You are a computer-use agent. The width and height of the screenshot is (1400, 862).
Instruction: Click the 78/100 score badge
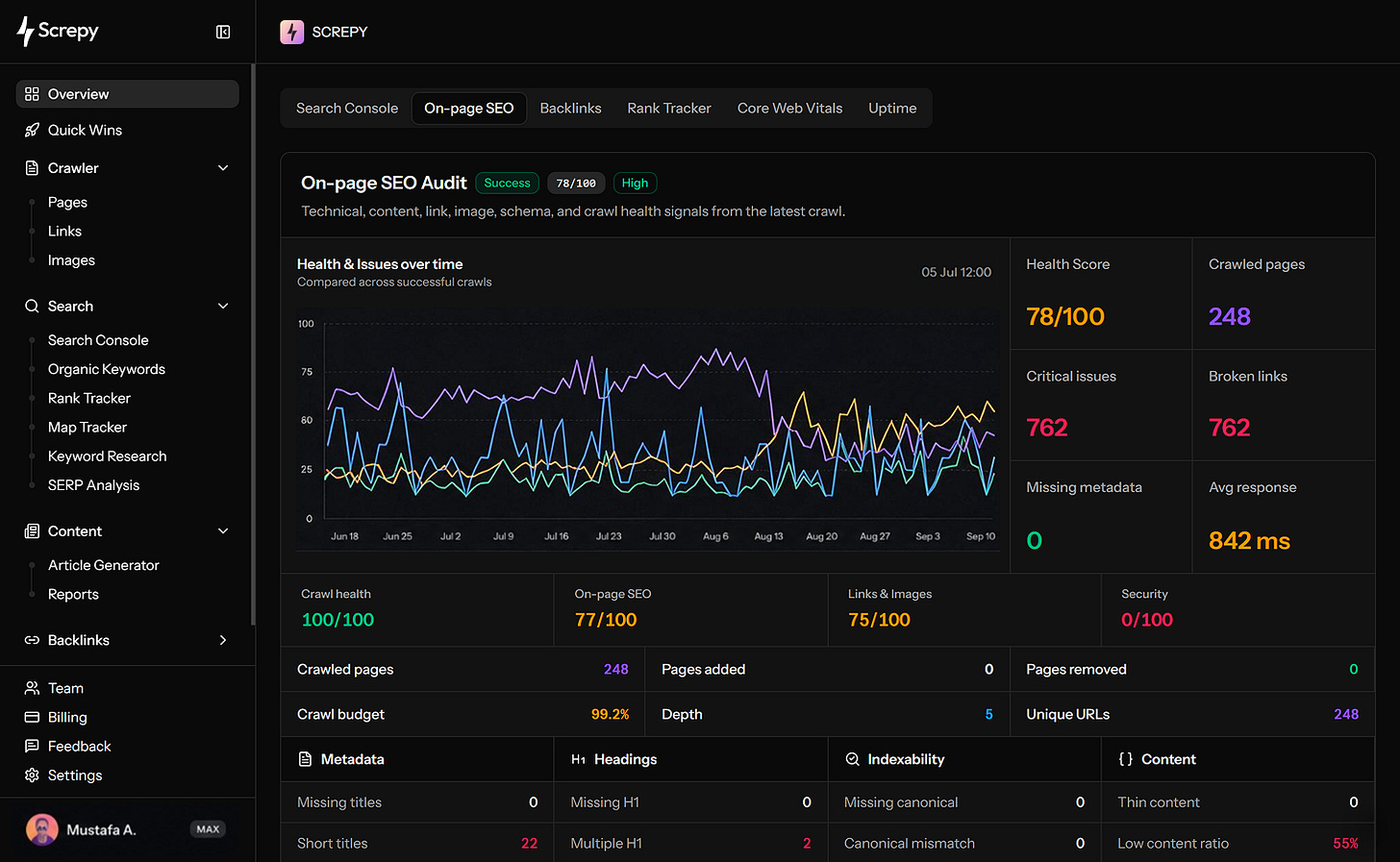point(576,183)
